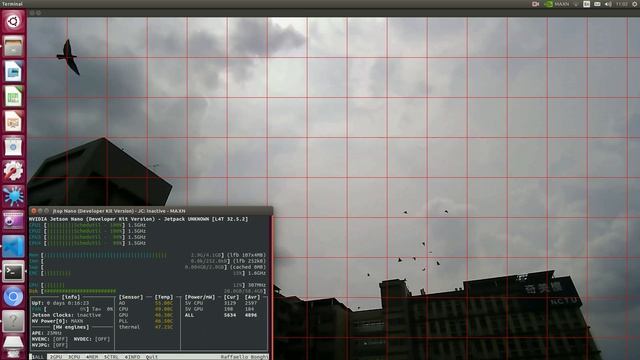Click the thermal sensor row

(146, 327)
